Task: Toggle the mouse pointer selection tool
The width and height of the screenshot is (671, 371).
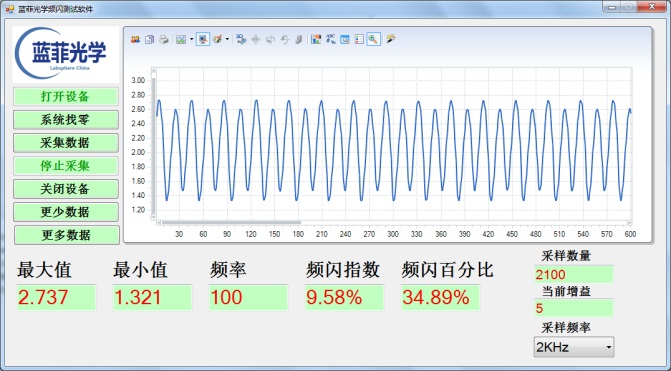Action: tap(203, 39)
